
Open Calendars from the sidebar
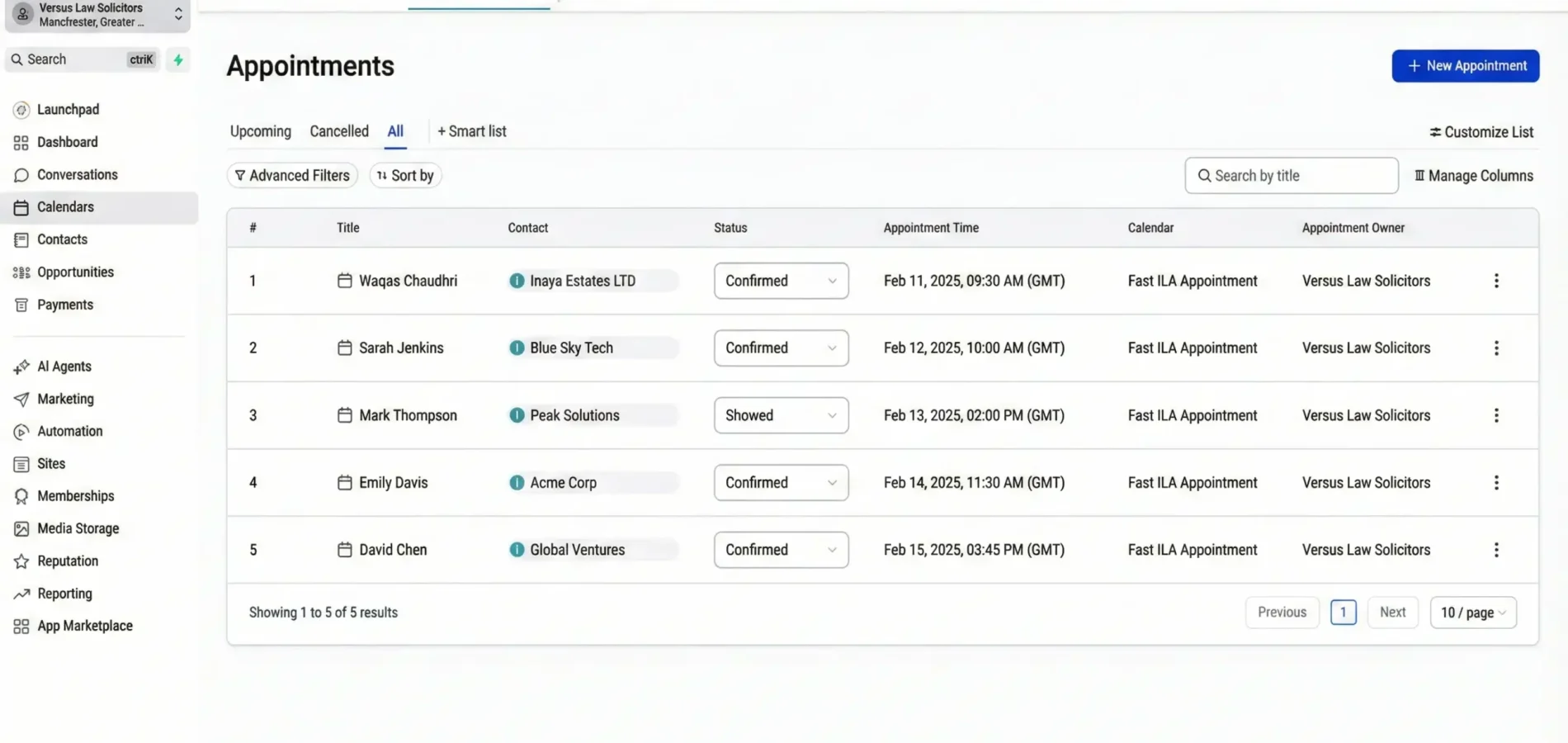click(x=64, y=206)
